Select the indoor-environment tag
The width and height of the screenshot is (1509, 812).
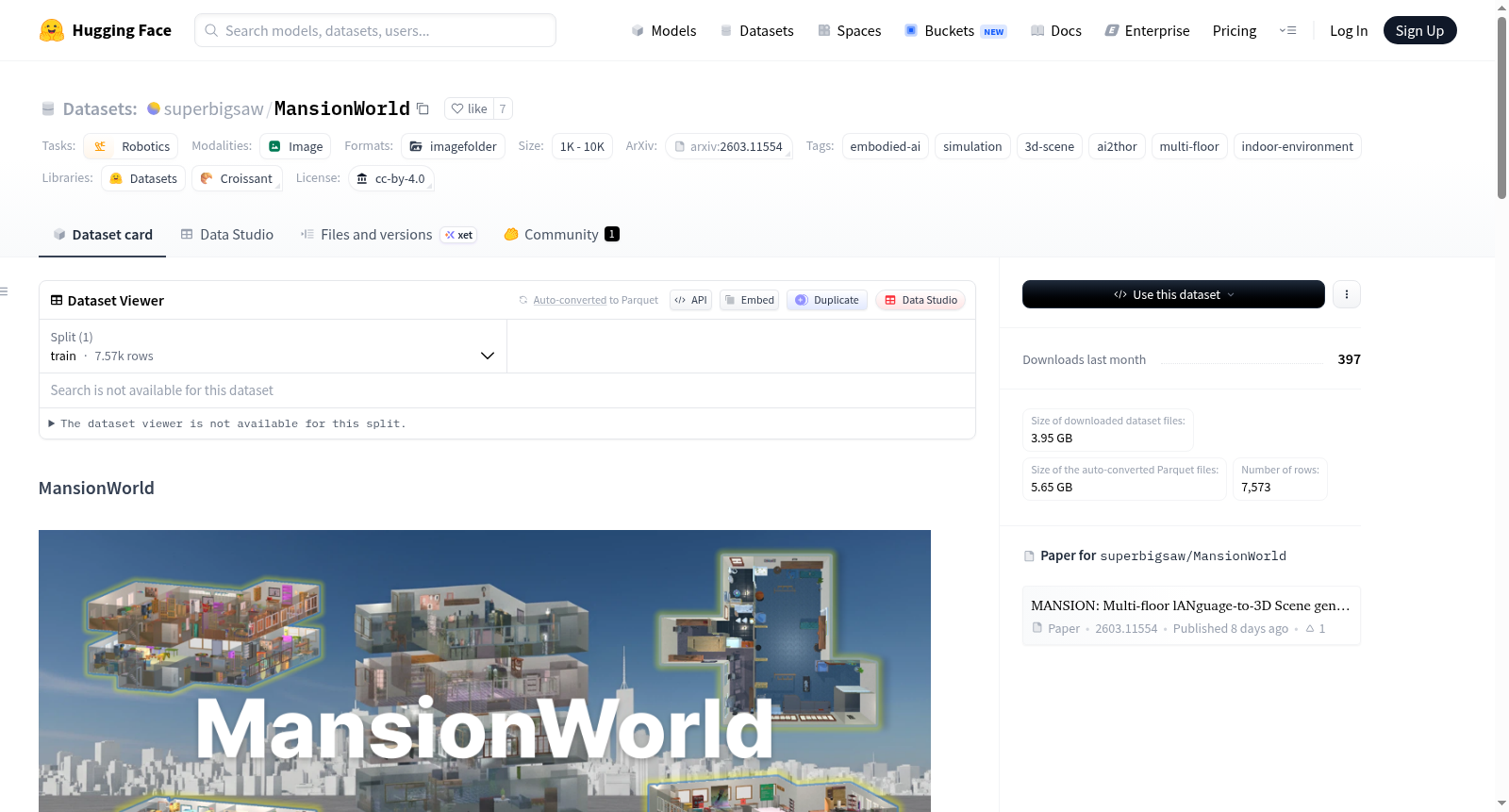1298,146
